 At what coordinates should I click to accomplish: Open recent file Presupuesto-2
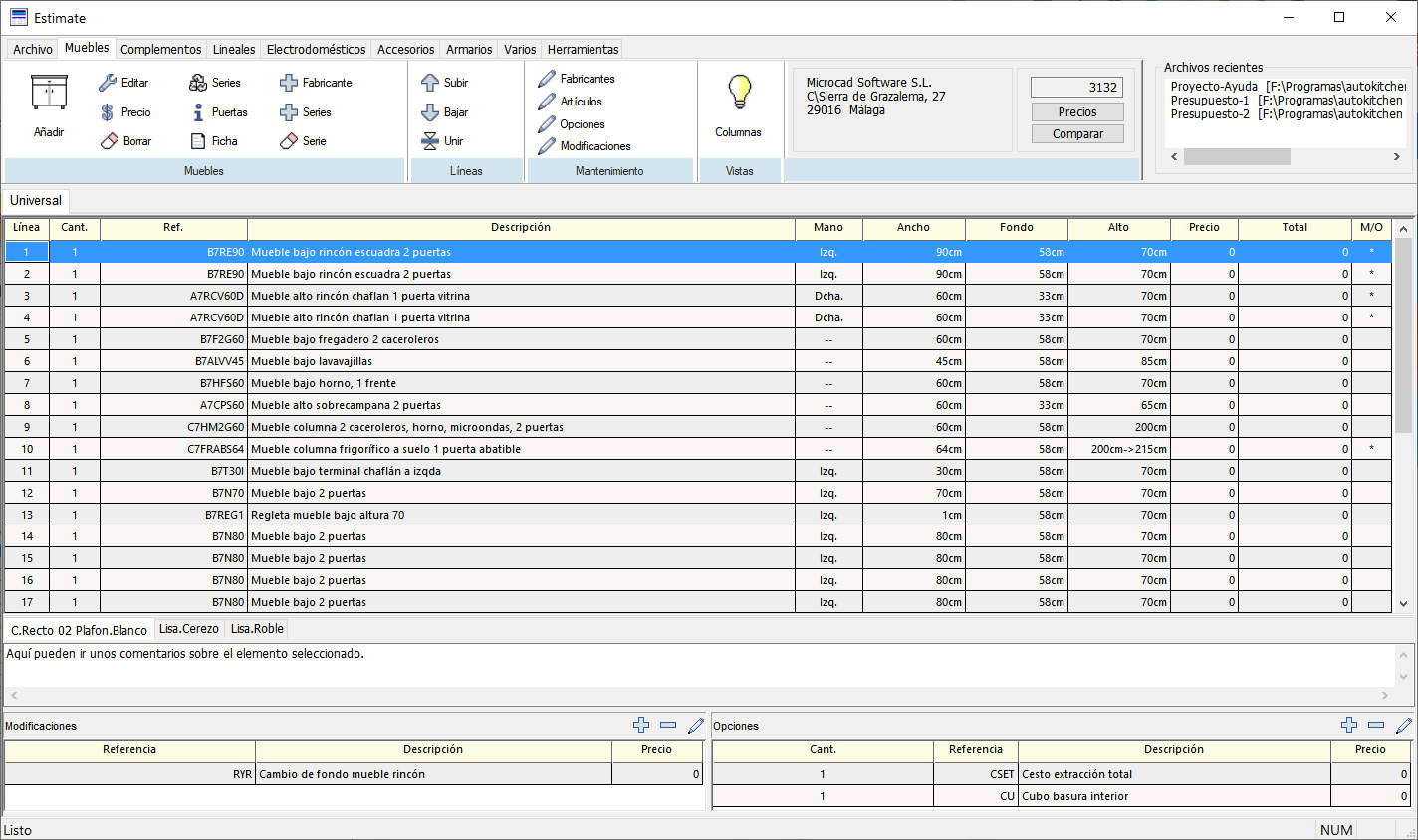(x=1287, y=114)
